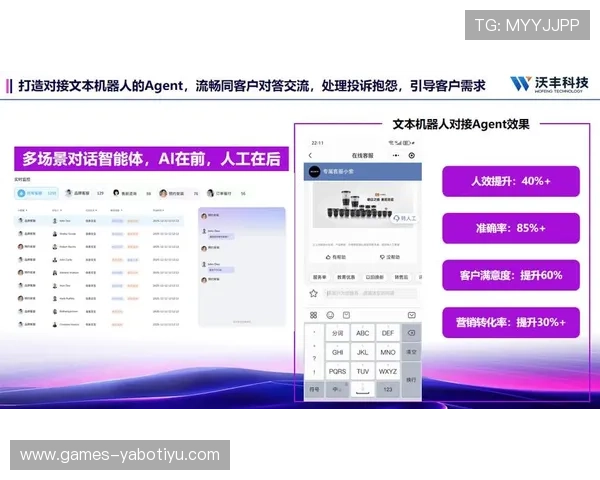Tap the DEF key on keyboard
600x480 pixels.
coord(388,333)
